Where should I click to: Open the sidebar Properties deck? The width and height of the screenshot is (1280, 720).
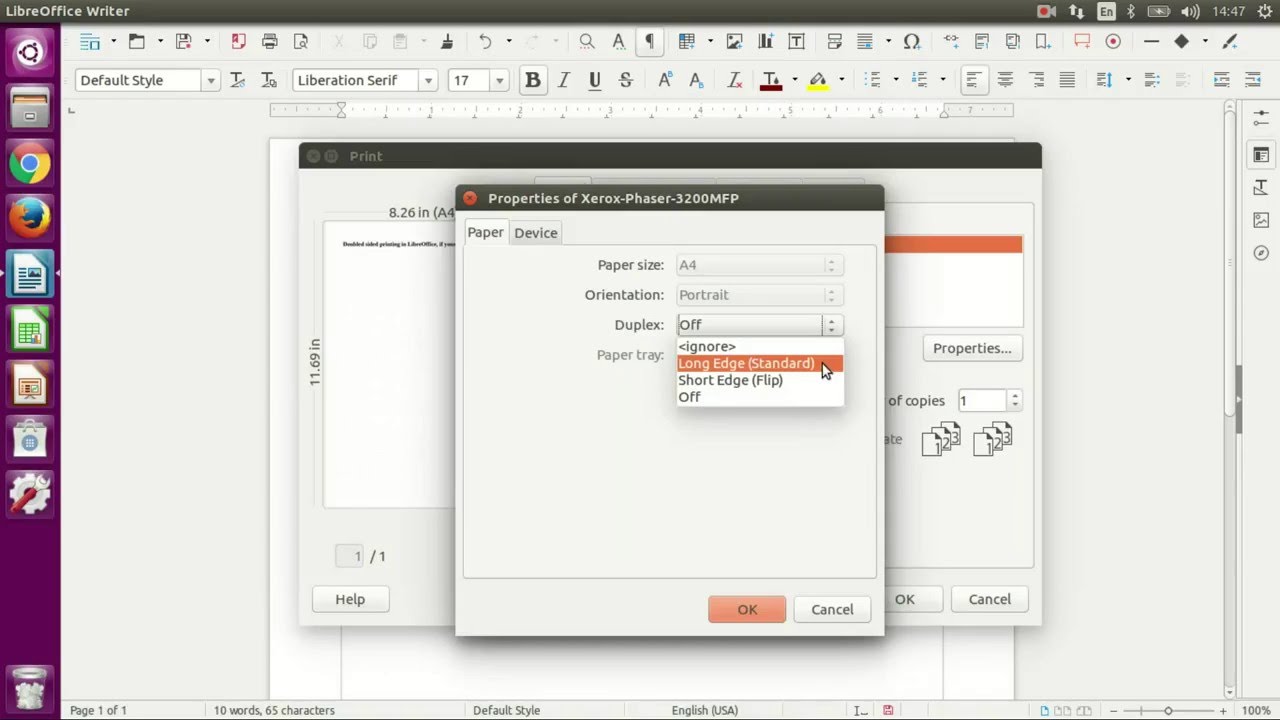[x=1261, y=155]
